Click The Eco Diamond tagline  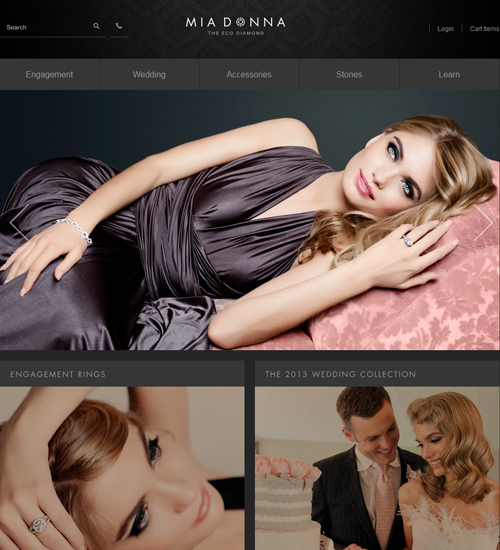coord(236,33)
